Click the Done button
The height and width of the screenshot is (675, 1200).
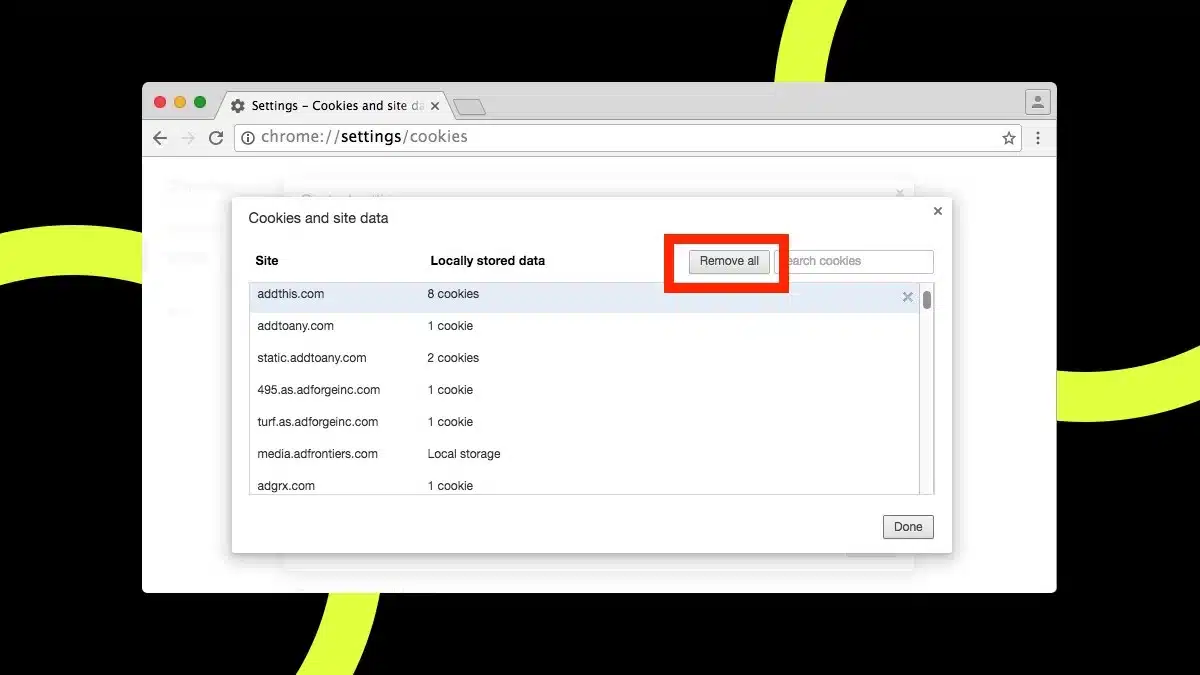(x=907, y=526)
